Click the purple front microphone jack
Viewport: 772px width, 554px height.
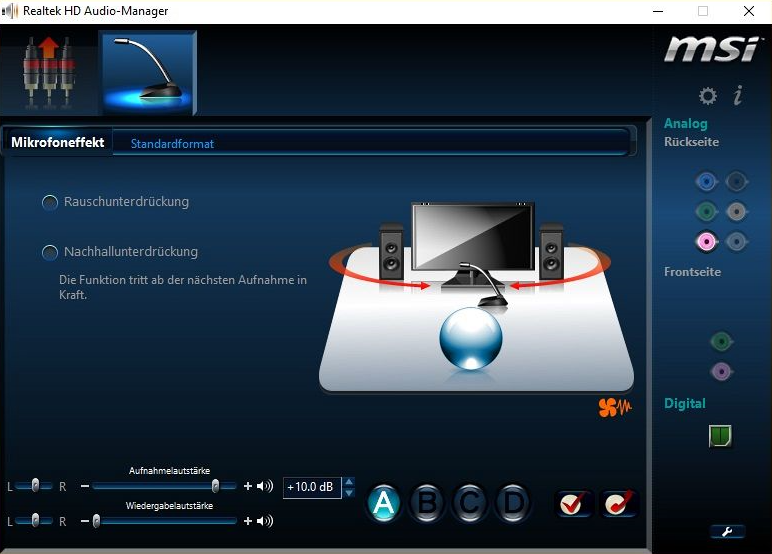[x=721, y=371]
